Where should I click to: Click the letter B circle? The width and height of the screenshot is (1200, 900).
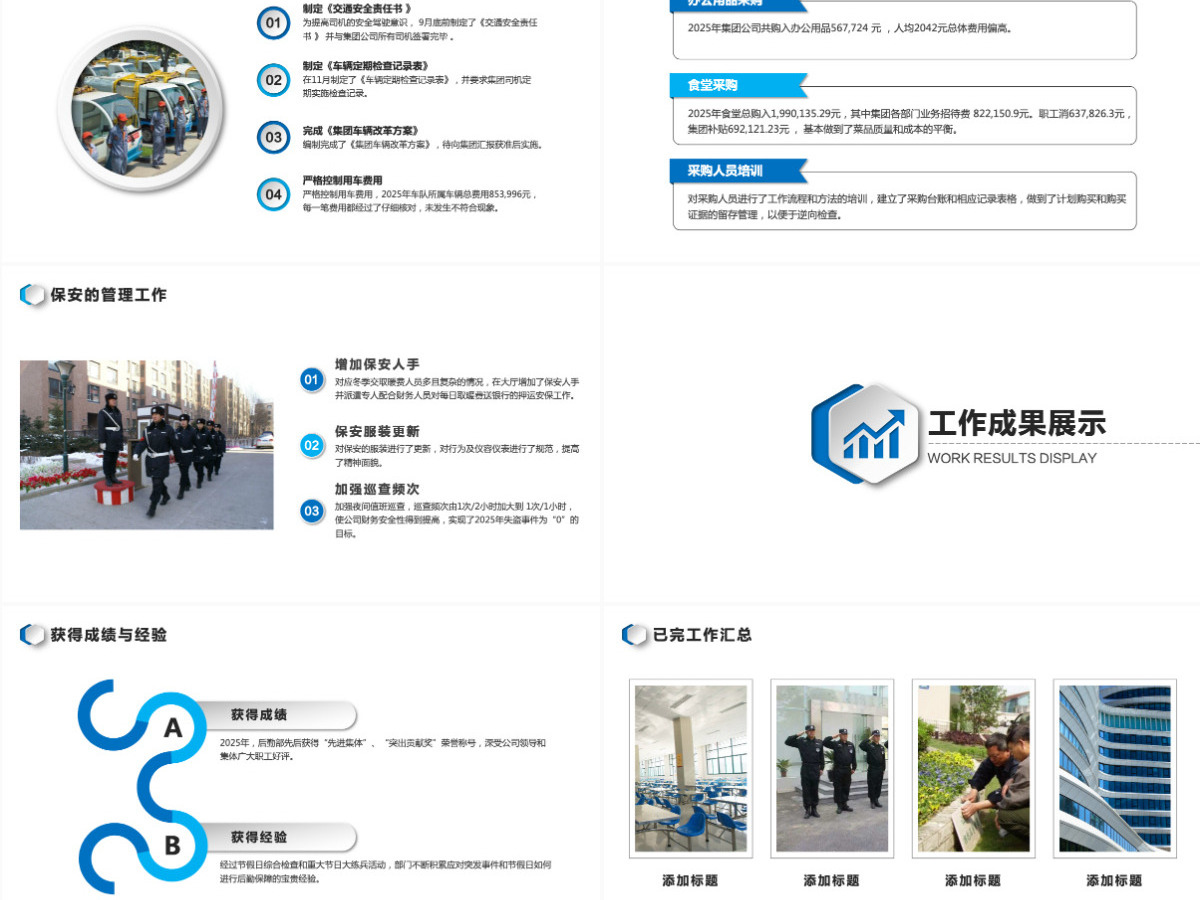tap(172, 846)
